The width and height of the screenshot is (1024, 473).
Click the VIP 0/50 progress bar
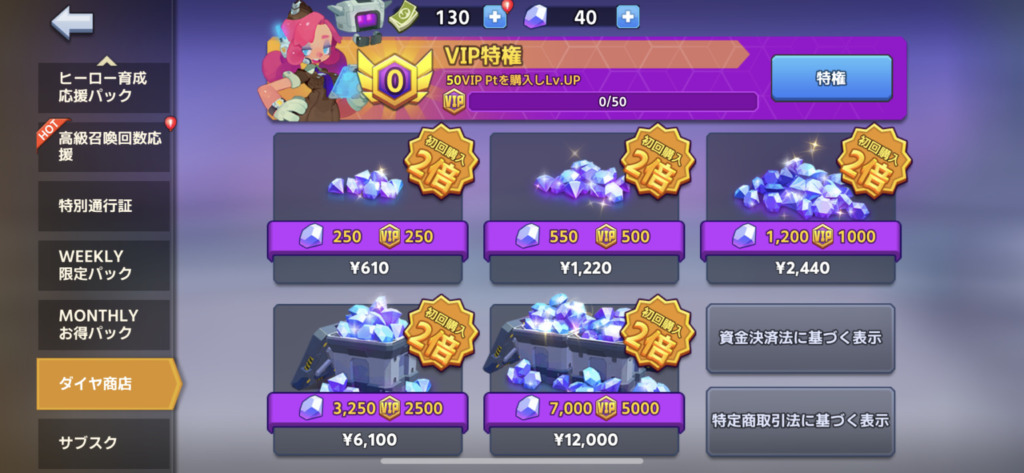(612, 102)
